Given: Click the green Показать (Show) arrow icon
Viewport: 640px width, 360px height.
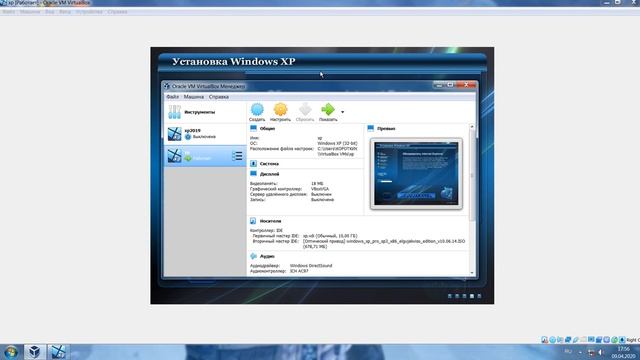Looking at the screenshot, I should [328, 109].
